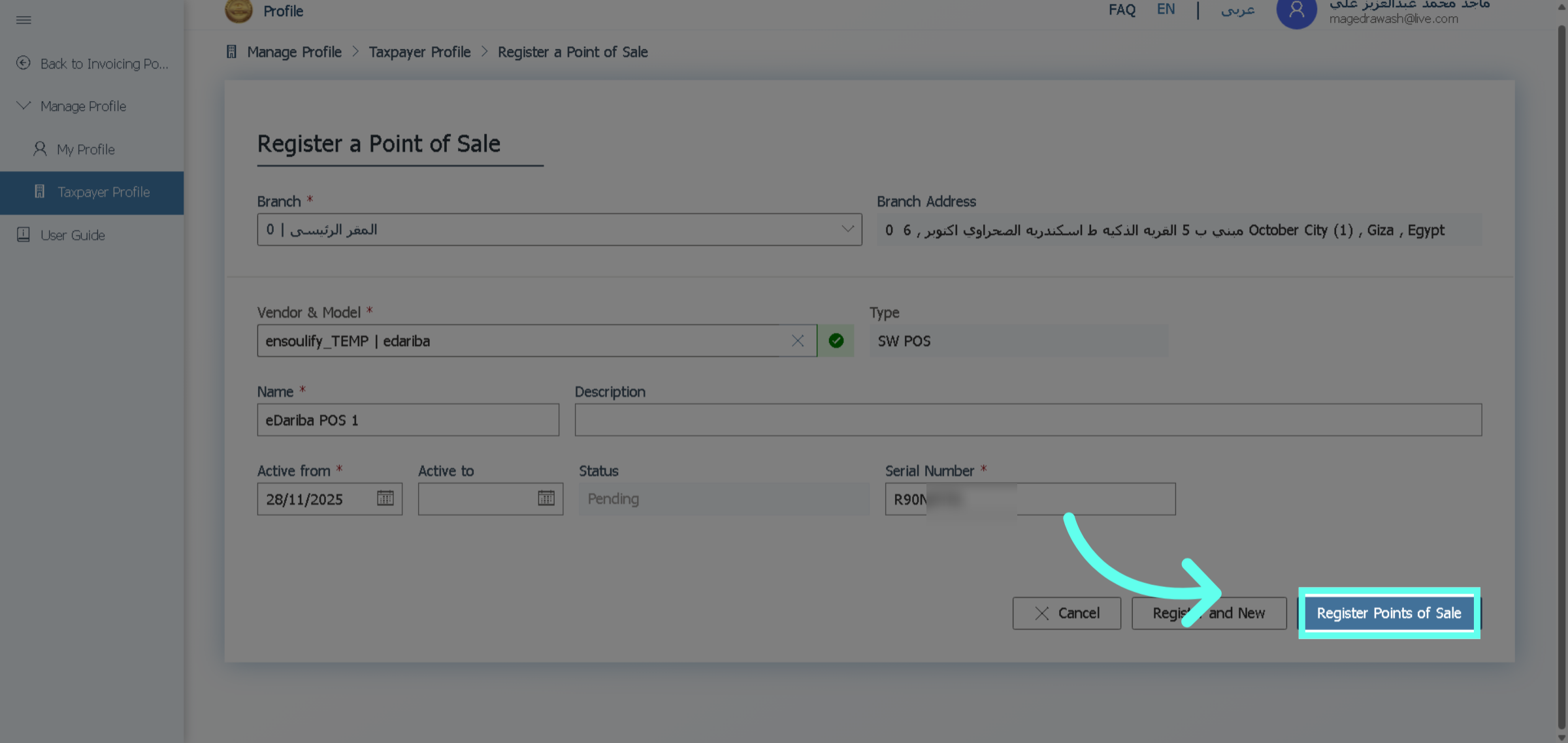
Task: Click the breadcrumb building icon
Action: coord(231,52)
